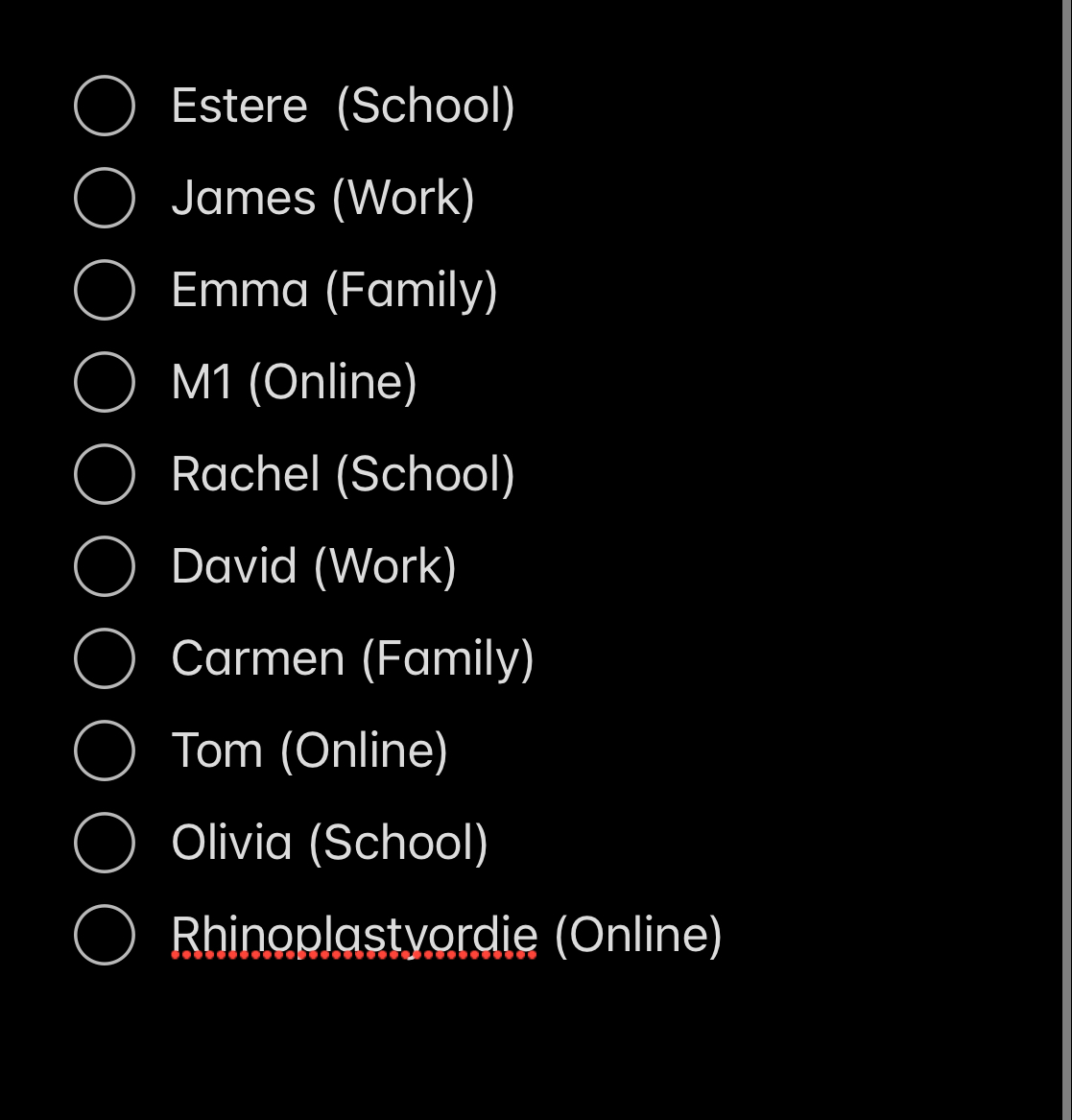Complete the Rhinoplastyordie (Online) item
The image size is (1072, 1120).
(105, 935)
